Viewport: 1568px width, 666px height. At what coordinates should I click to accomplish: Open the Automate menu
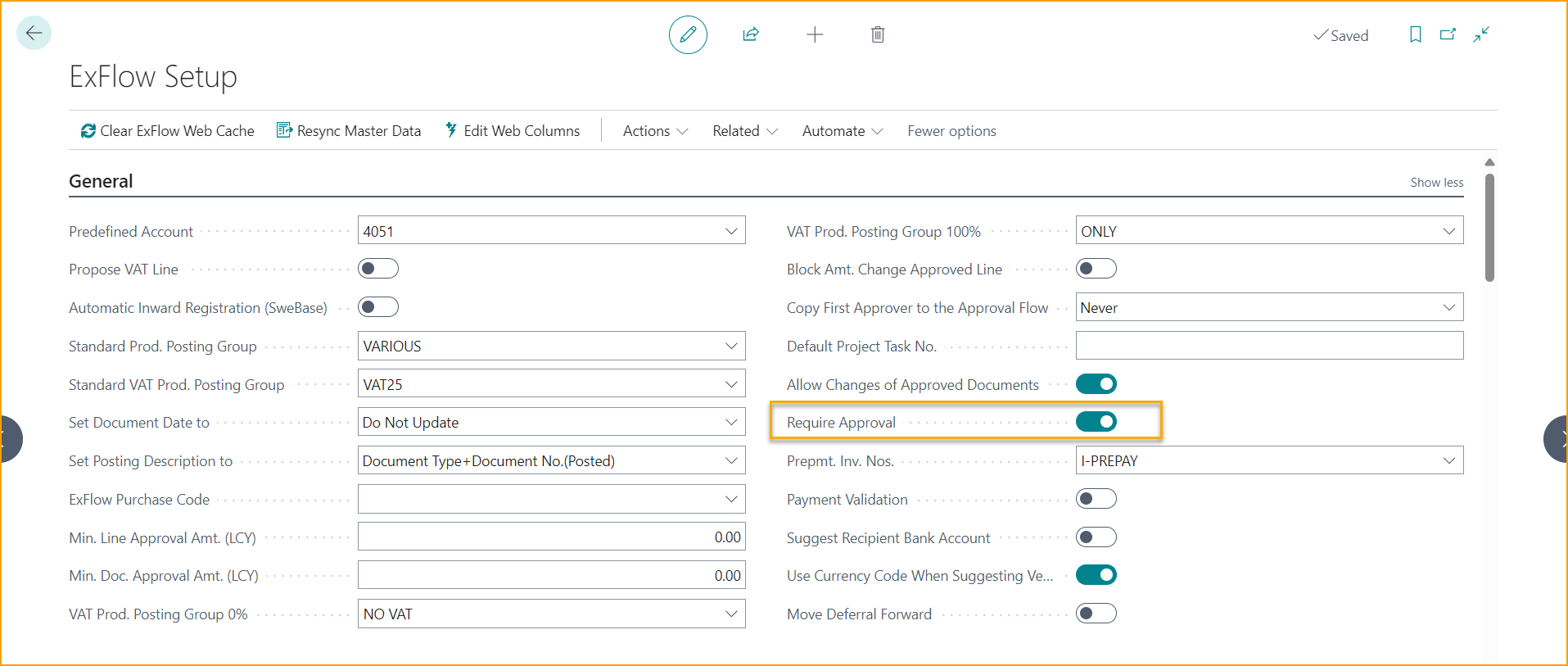(843, 131)
